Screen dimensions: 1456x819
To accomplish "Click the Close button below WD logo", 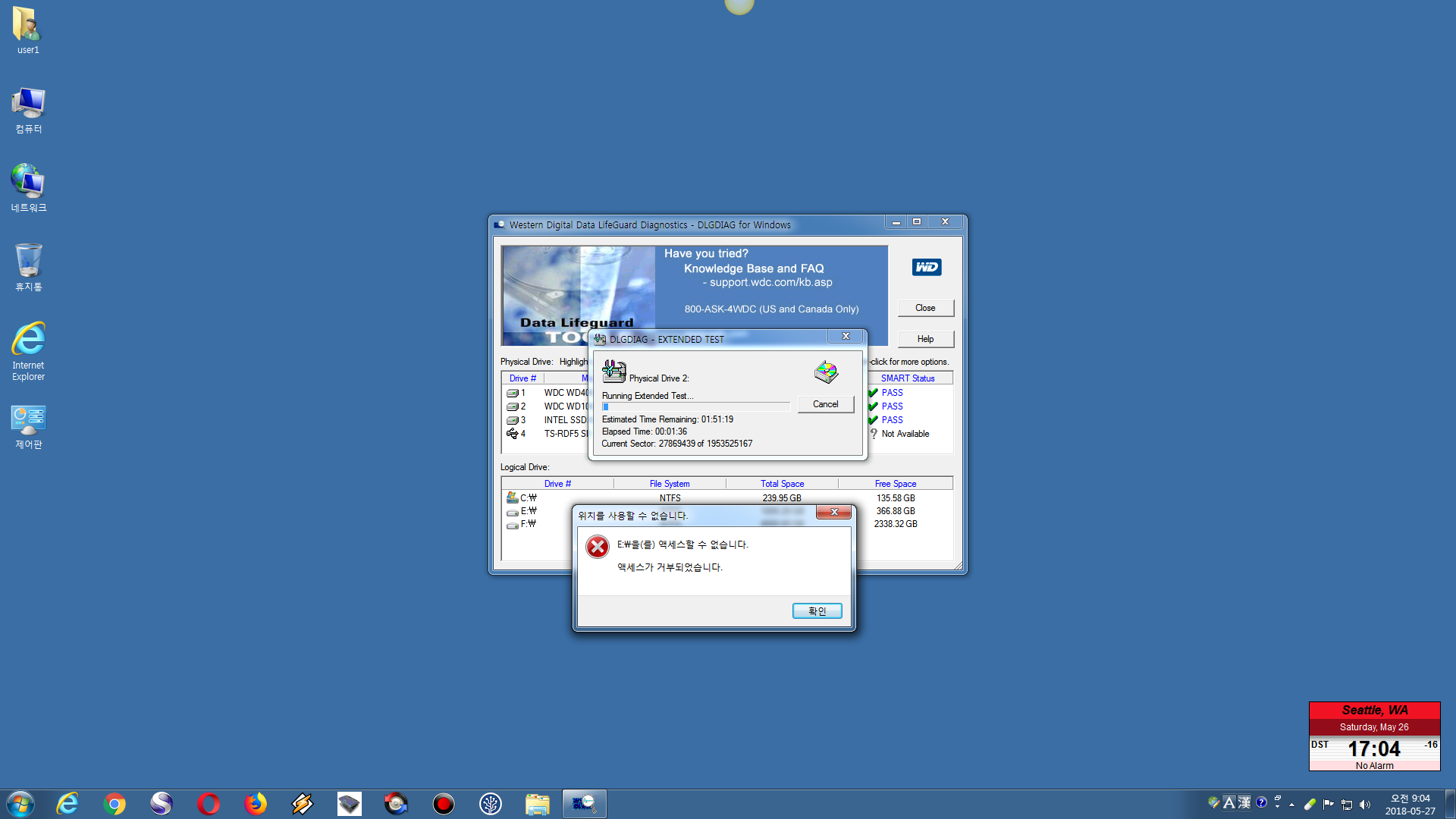I will pos(925,308).
